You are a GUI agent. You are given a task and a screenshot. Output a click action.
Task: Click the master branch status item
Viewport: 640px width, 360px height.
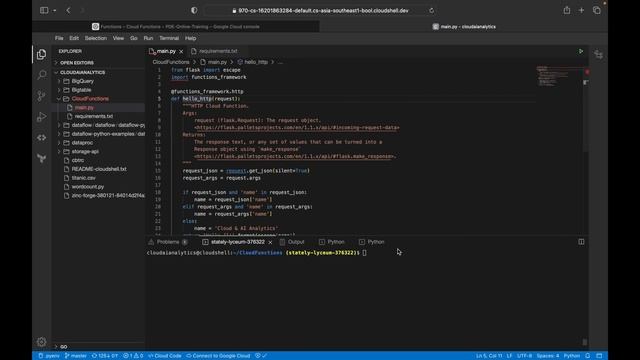(x=76, y=356)
